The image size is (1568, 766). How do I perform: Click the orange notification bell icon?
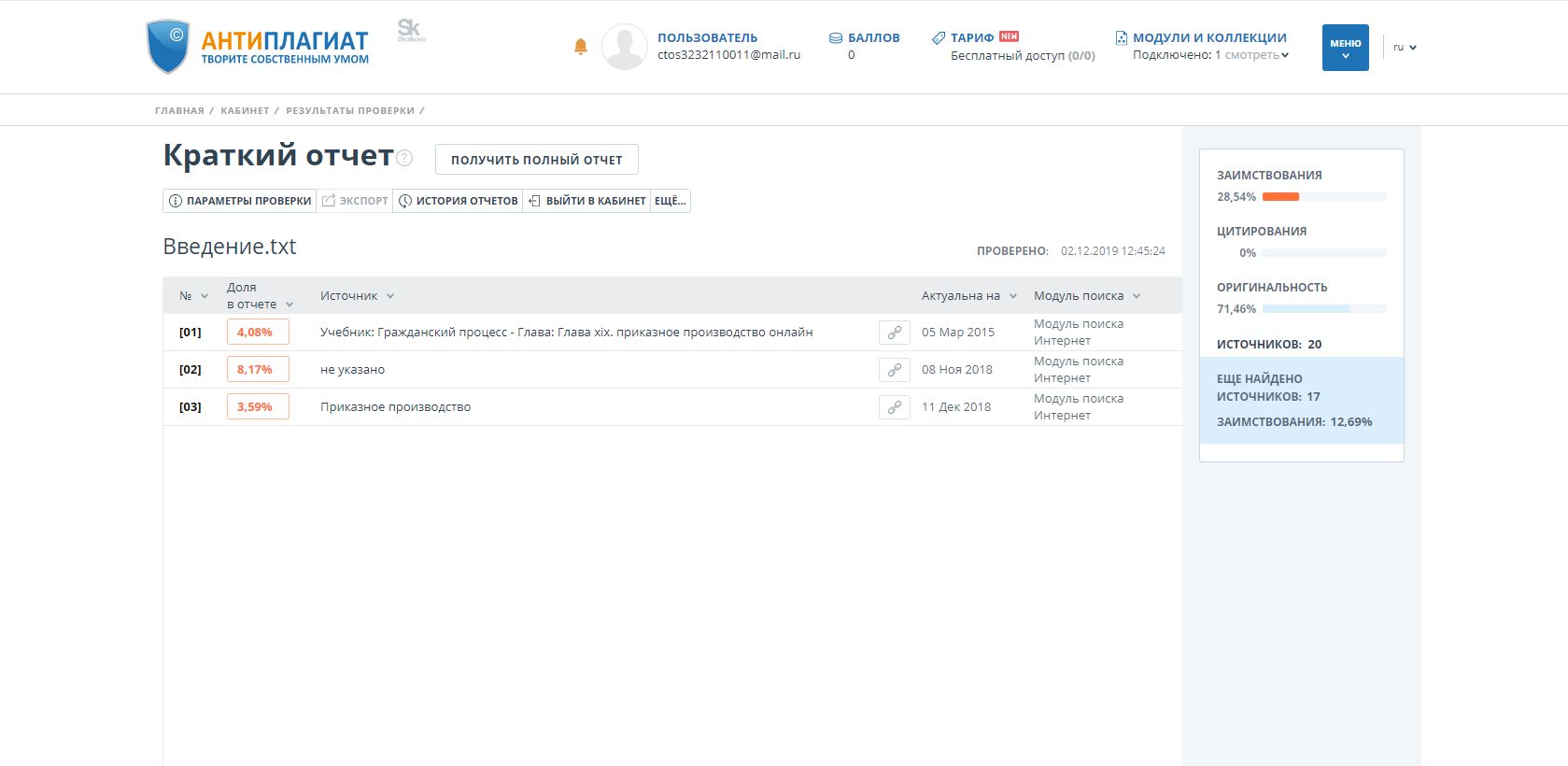(580, 47)
